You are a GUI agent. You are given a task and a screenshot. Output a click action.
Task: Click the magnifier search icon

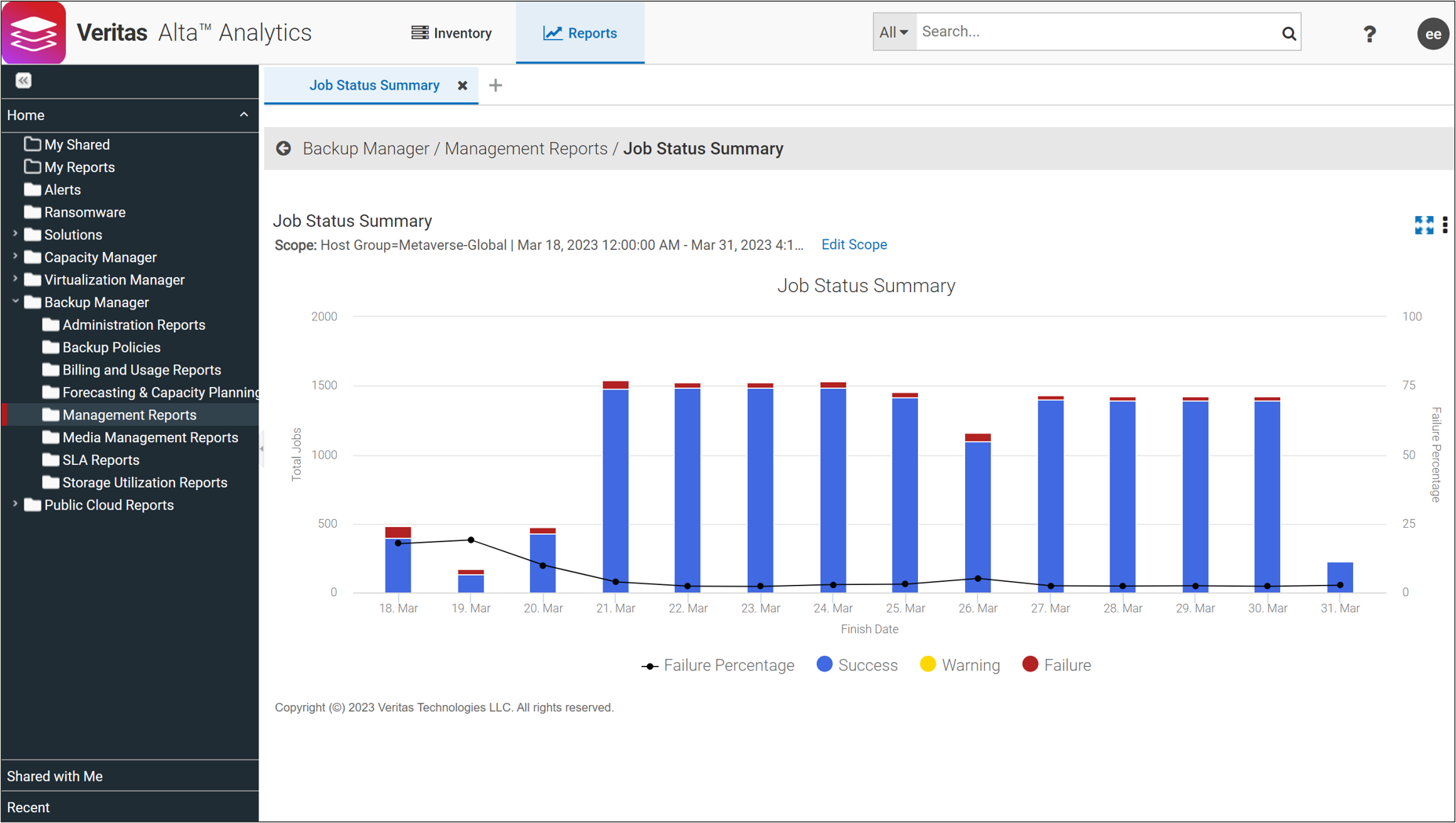click(1289, 33)
